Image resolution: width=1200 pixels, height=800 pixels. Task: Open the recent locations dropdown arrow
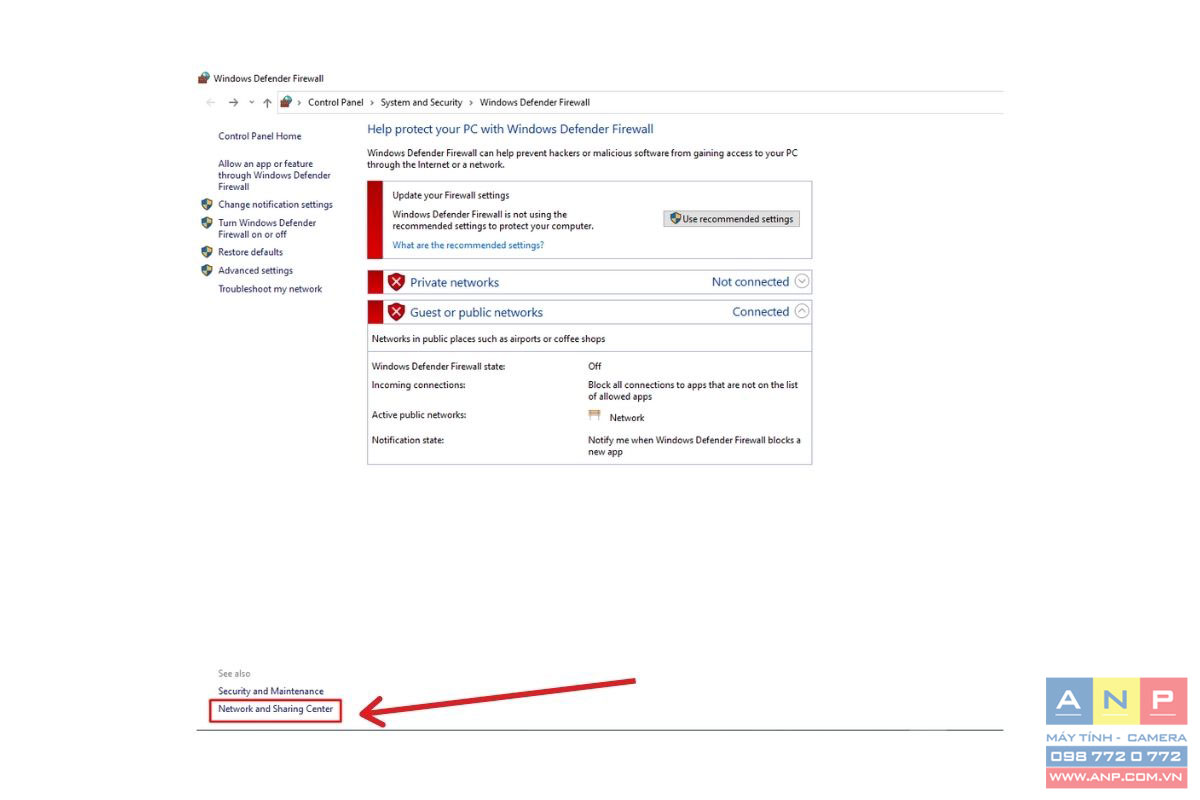coord(251,102)
